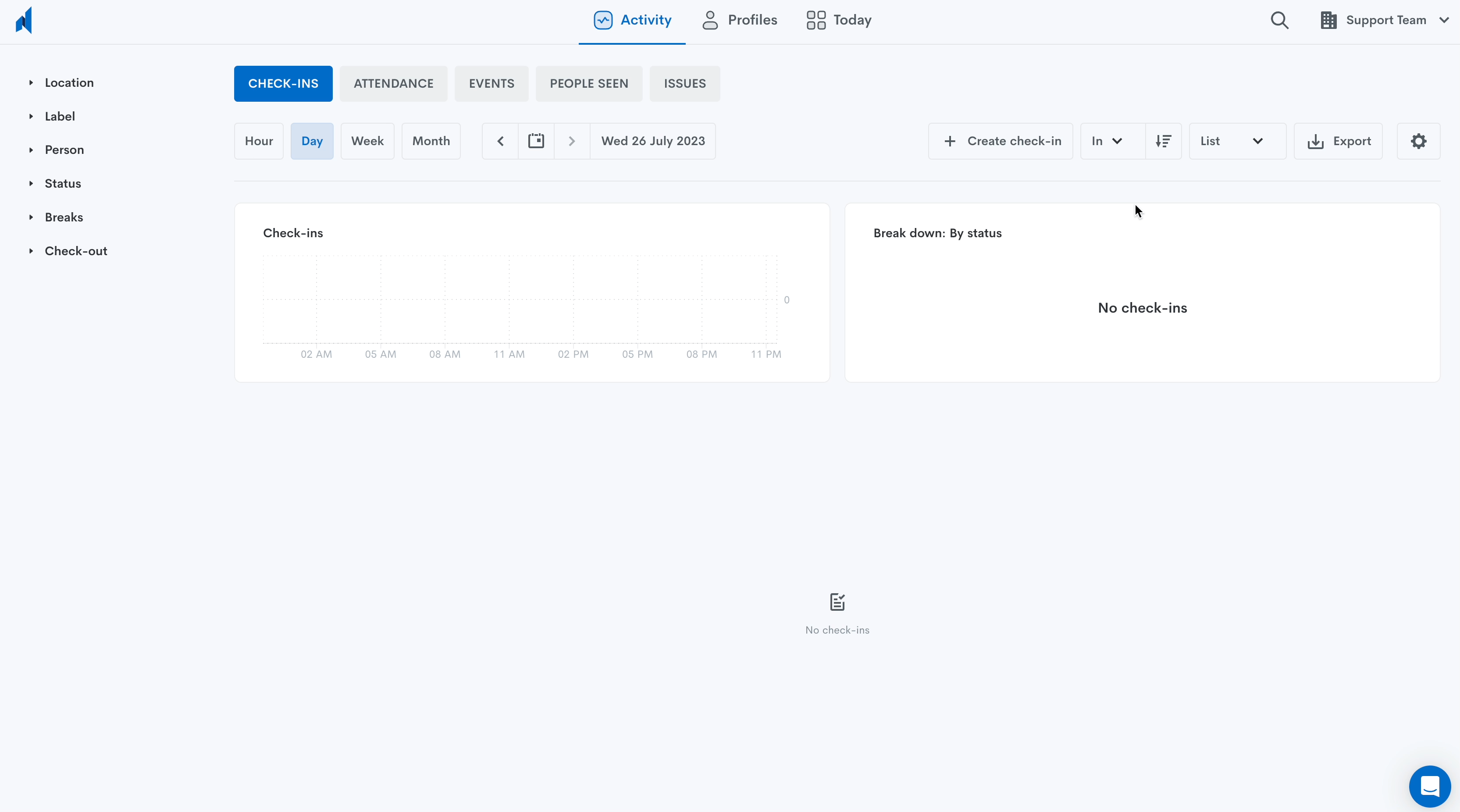Open the calendar date picker icon

[536, 141]
